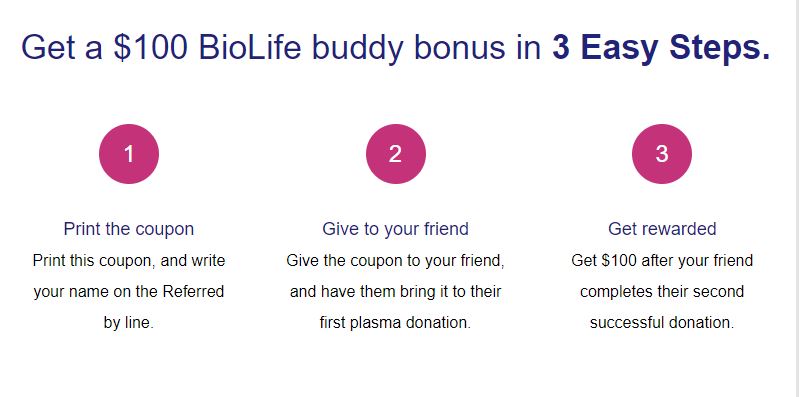Click the 'first plasma donation.' text

pos(395,323)
